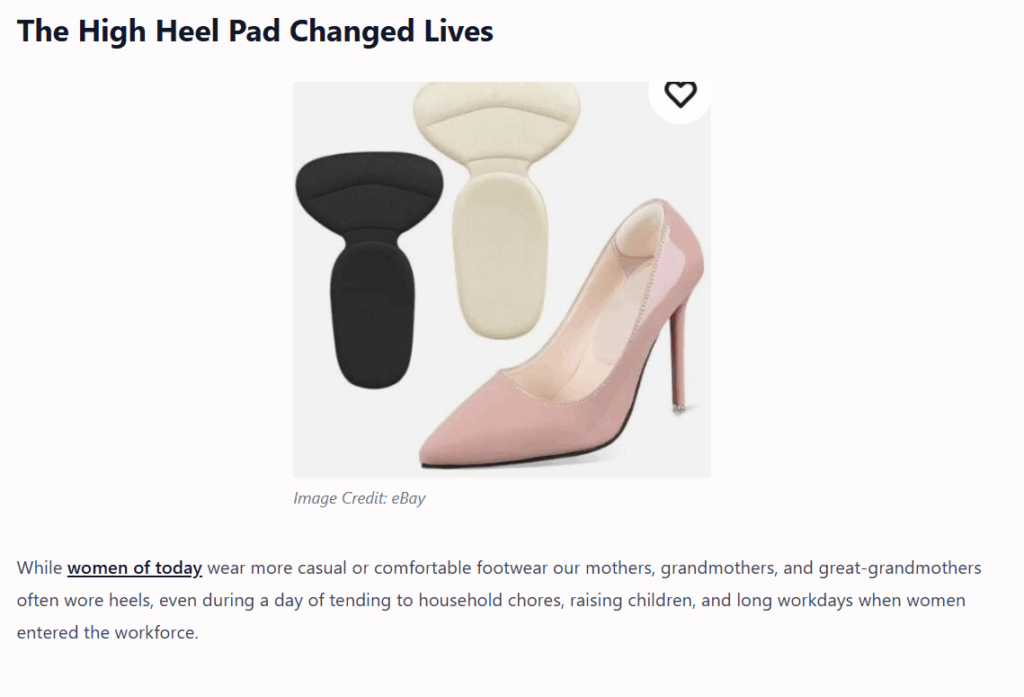The width and height of the screenshot is (1024, 697).
Task: Click the word "While" starting the paragraph
Action: click(x=39, y=569)
